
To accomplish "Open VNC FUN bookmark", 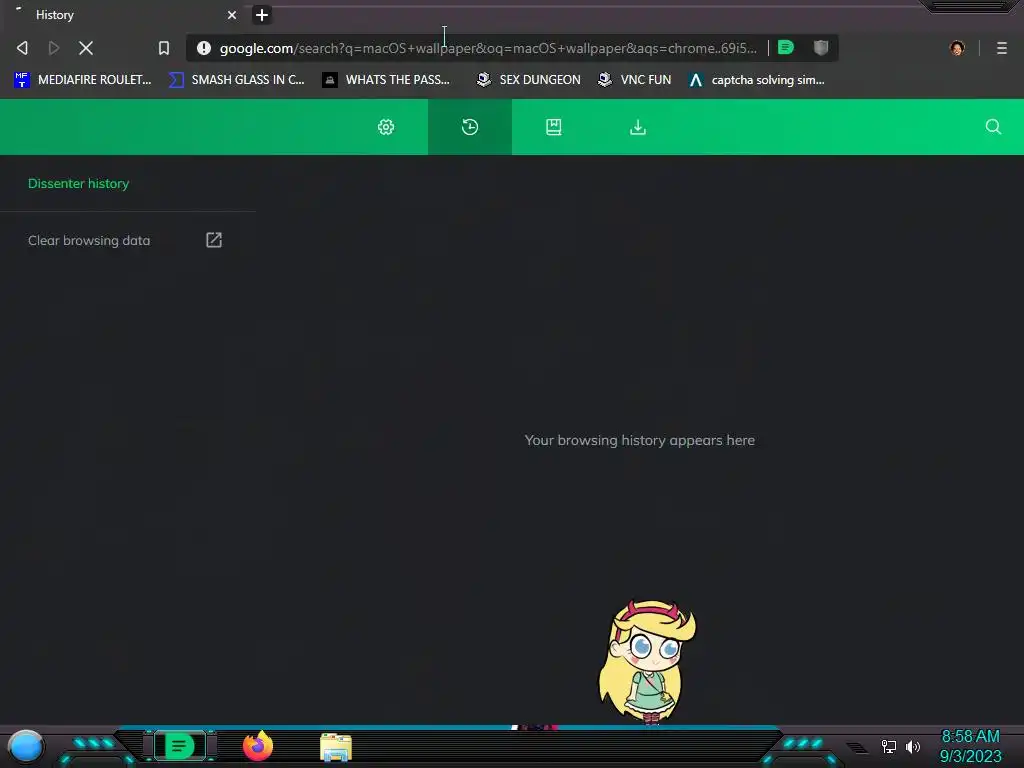I will click(x=635, y=80).
